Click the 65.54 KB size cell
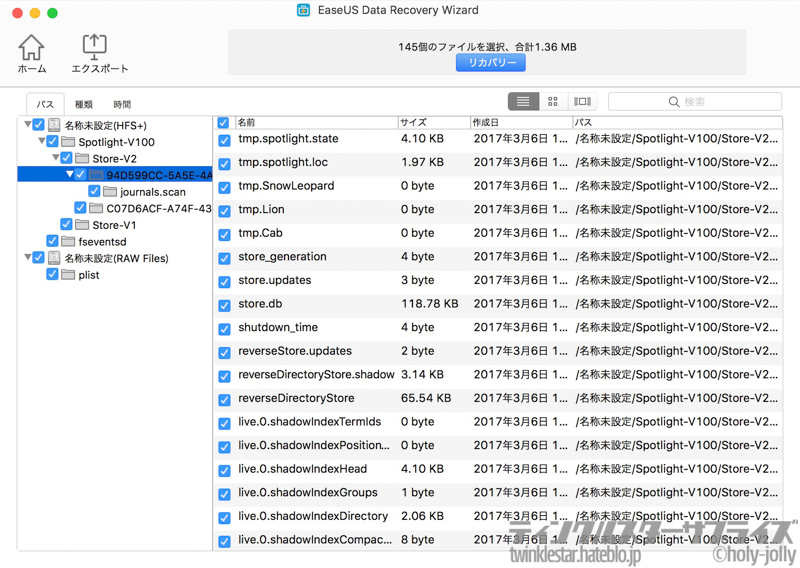 point(426,398)
